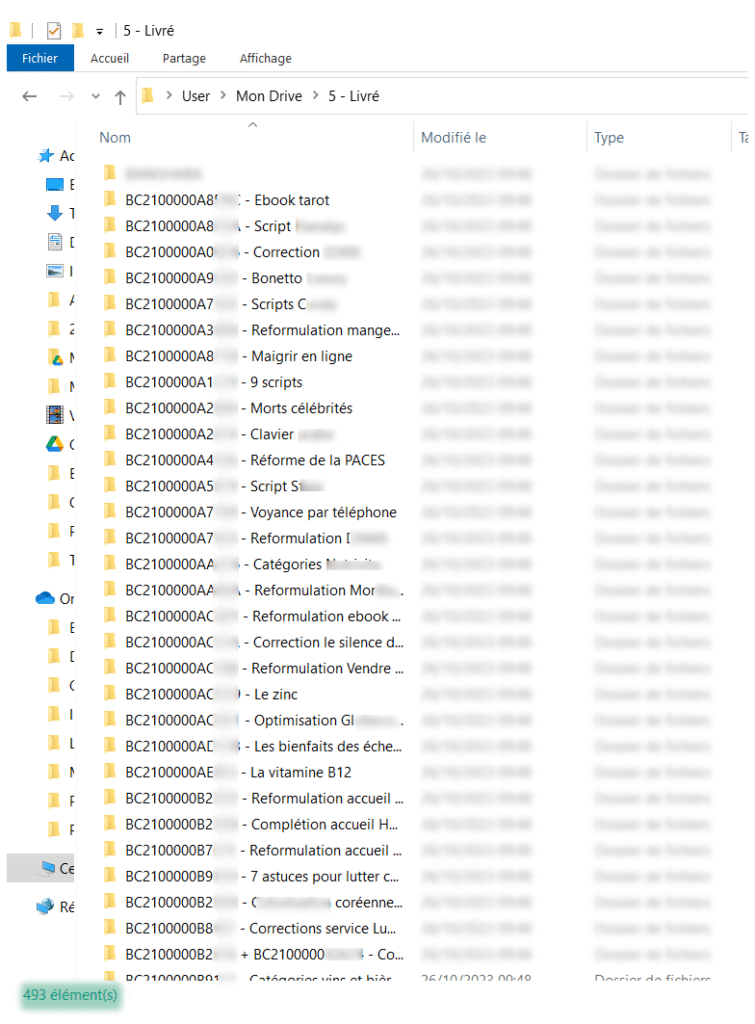Click the '493 élément(s)' status bar count

(x=70, y=995)
